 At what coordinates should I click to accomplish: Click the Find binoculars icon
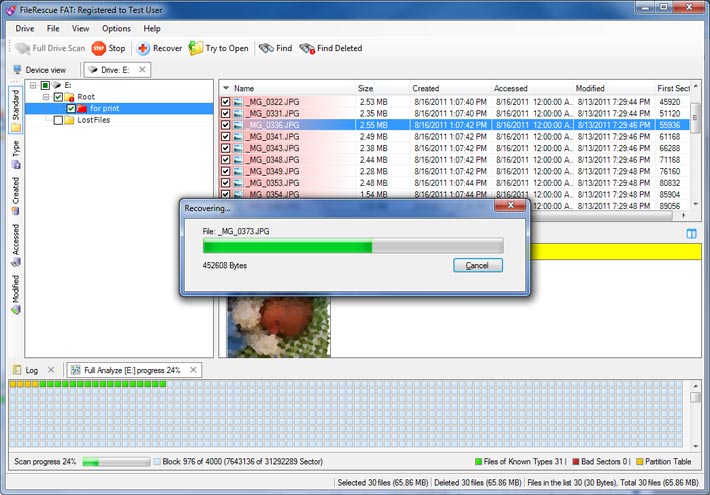point(266,48)
